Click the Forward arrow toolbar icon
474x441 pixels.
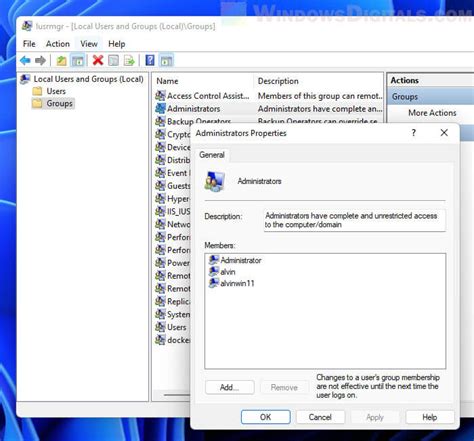pyautogui.click(x=40, y=61)
